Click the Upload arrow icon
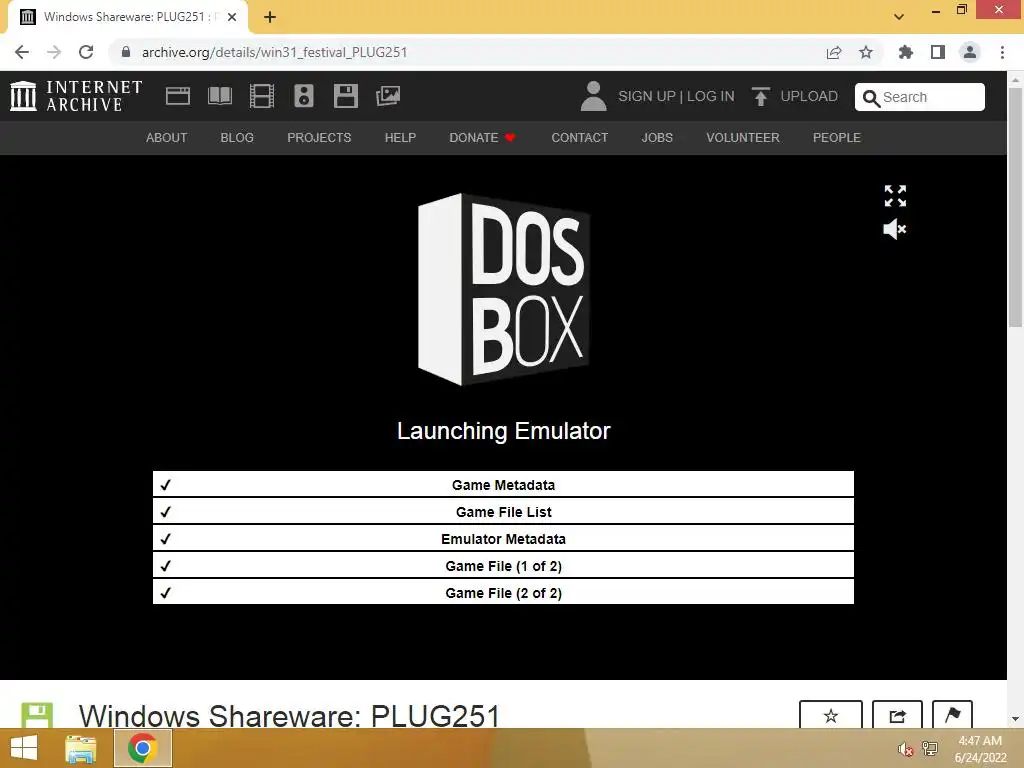 click(760, 96)
